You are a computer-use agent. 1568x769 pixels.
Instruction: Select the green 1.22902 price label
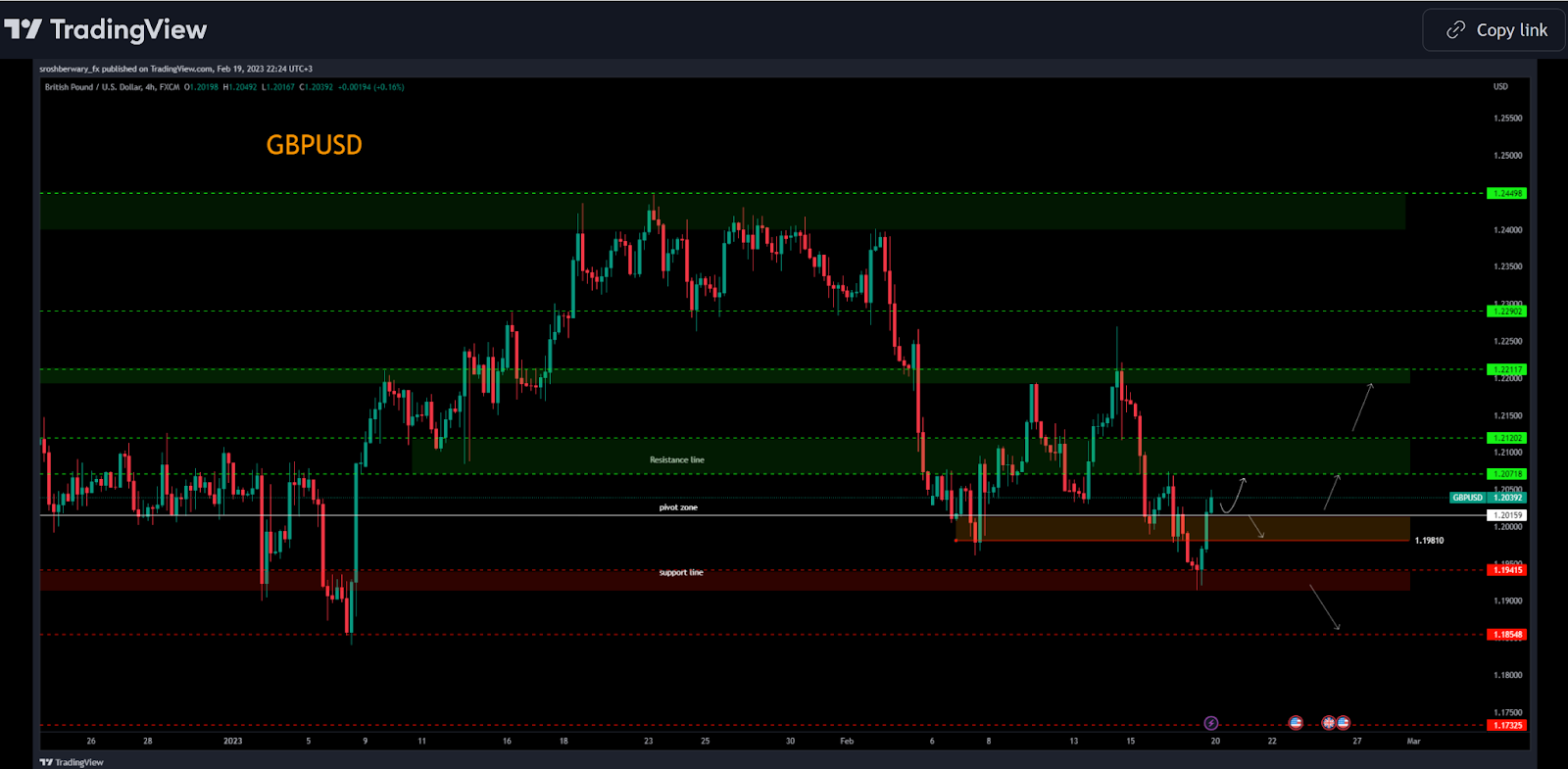coord(1506,312)
